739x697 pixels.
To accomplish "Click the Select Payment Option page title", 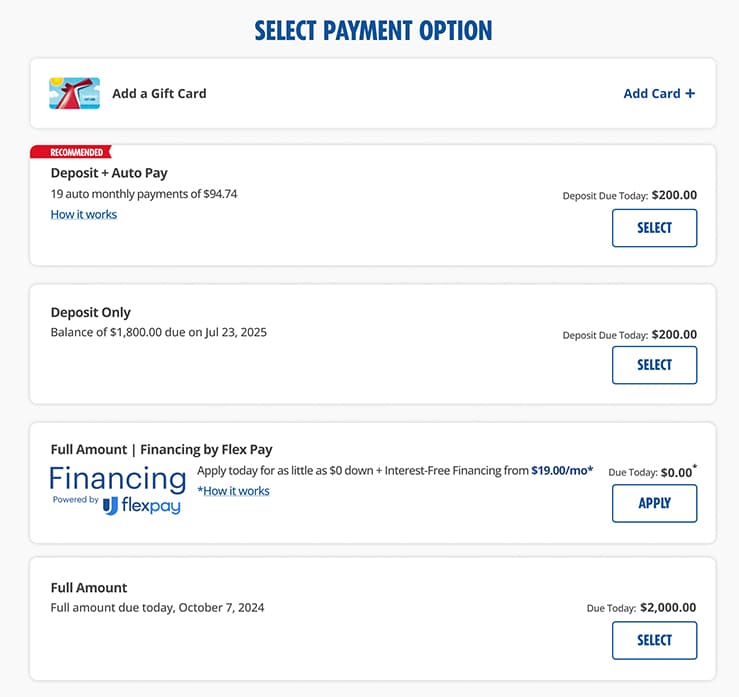I will point(373,30).
